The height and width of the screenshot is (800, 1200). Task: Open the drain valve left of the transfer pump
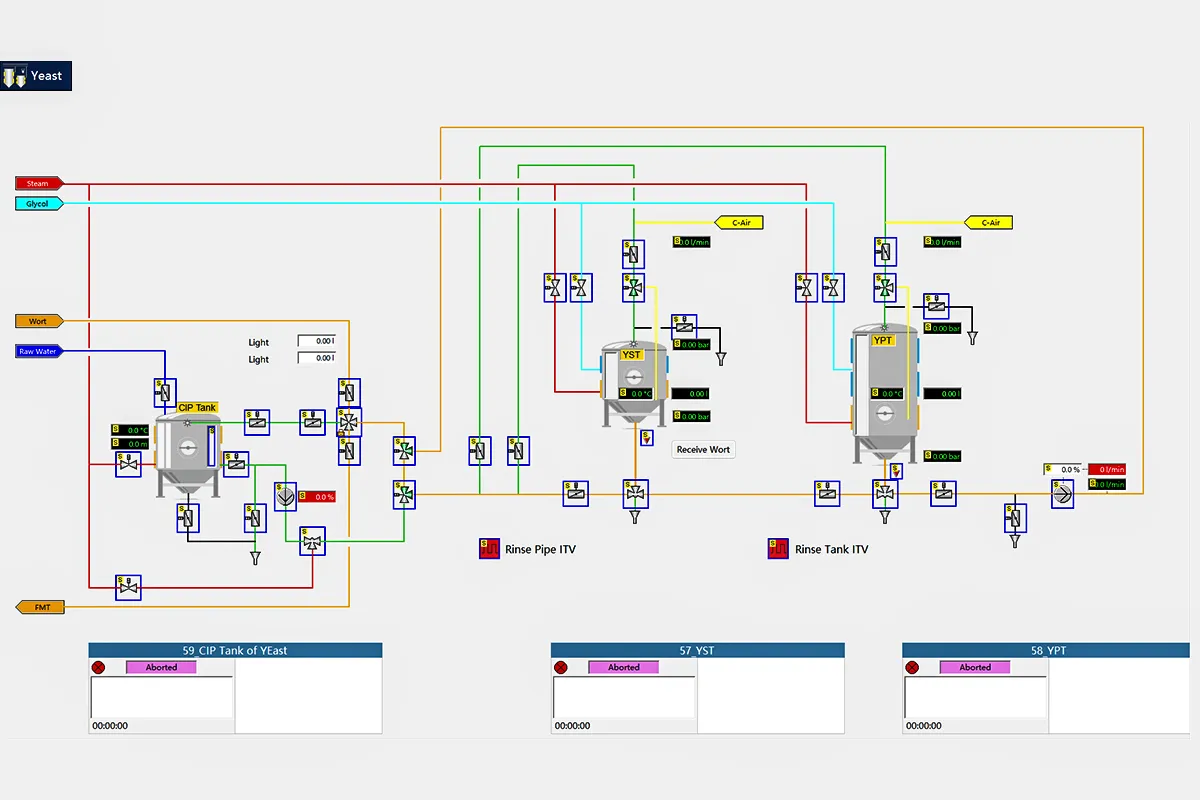click(x=1016, y=517)
